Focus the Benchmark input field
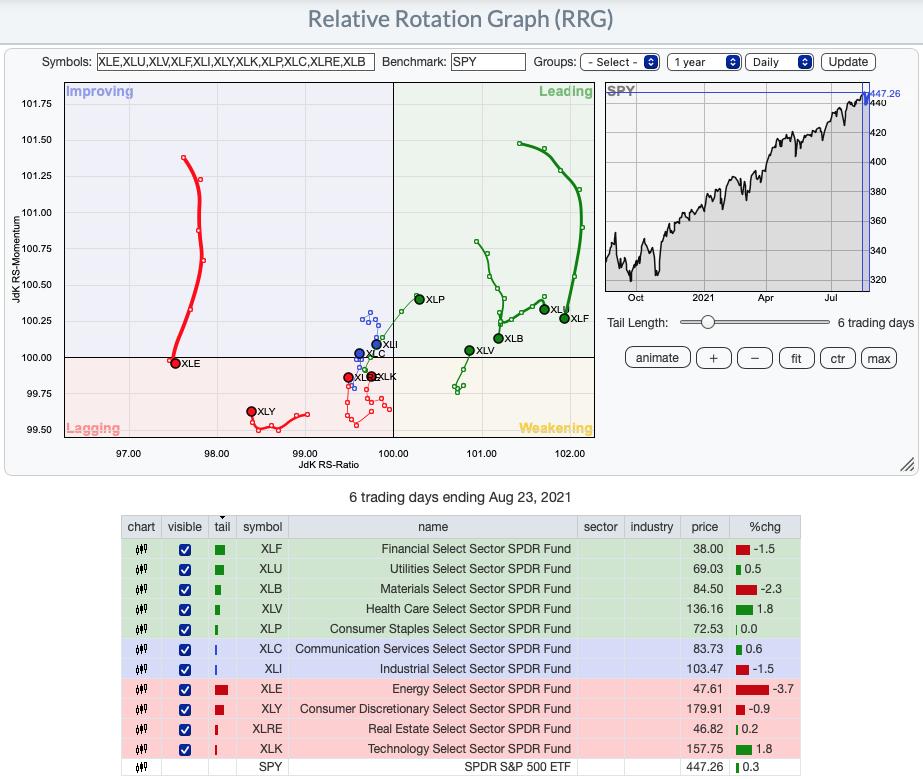The height and width of the screenshot is (779, 923). point(489,62)
